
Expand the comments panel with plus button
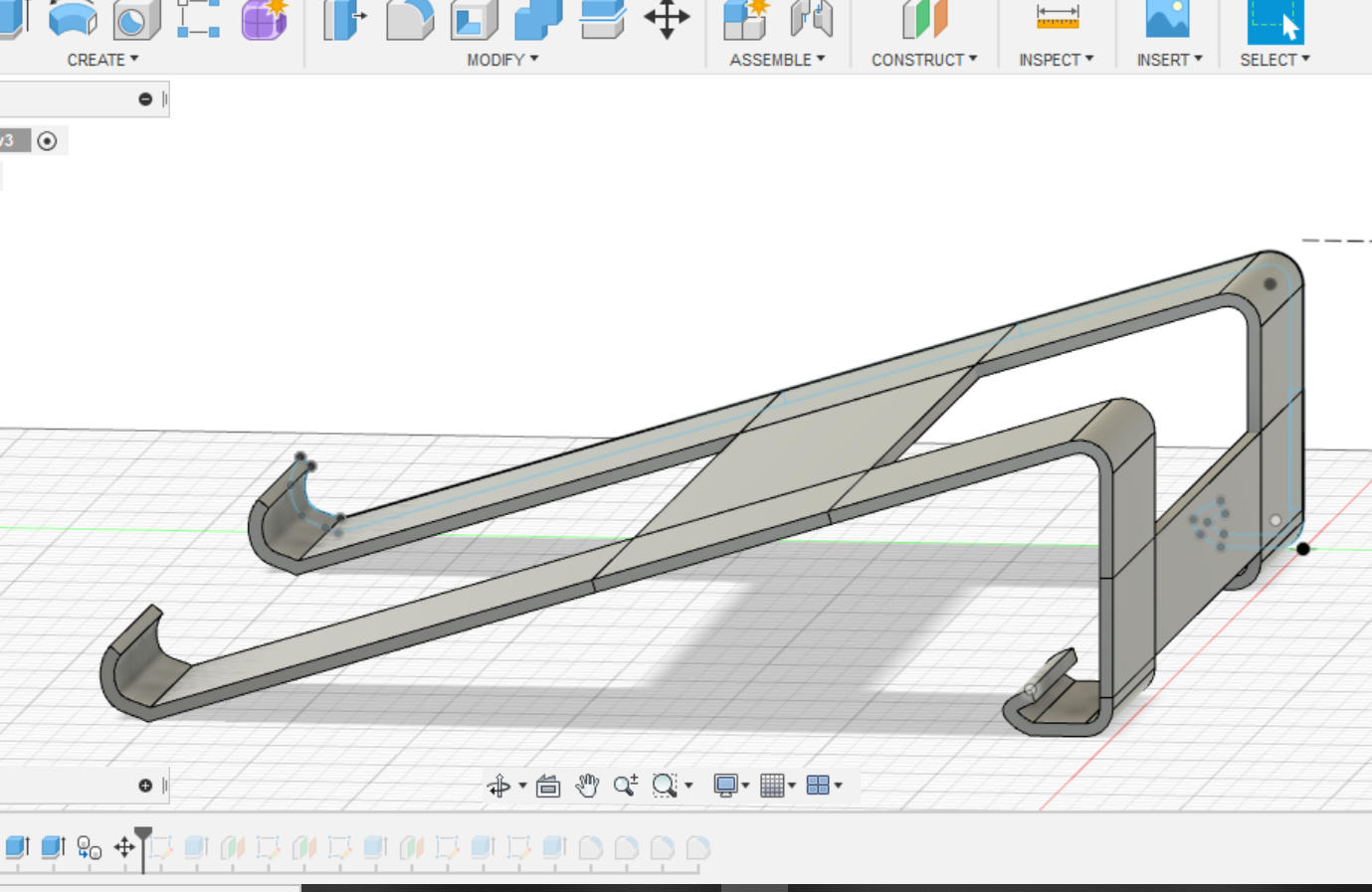(x=145, y=786)
